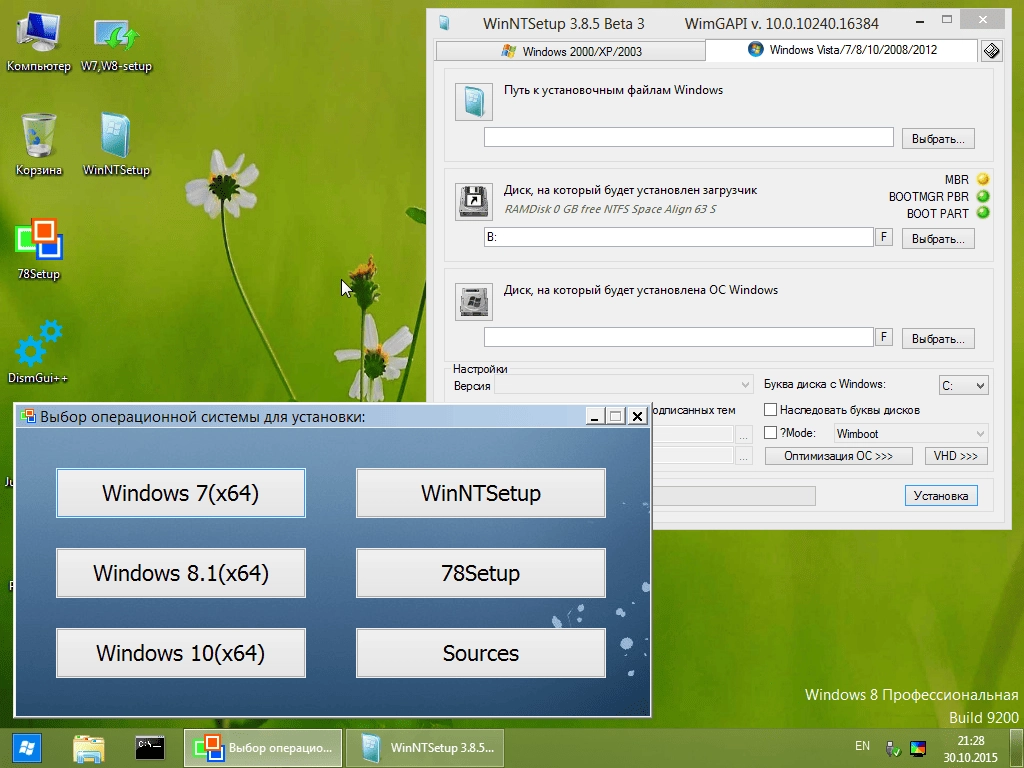Expand the Версия dropdown
Viewport: 1024px width, 768px height.
[x=624, y=385]
